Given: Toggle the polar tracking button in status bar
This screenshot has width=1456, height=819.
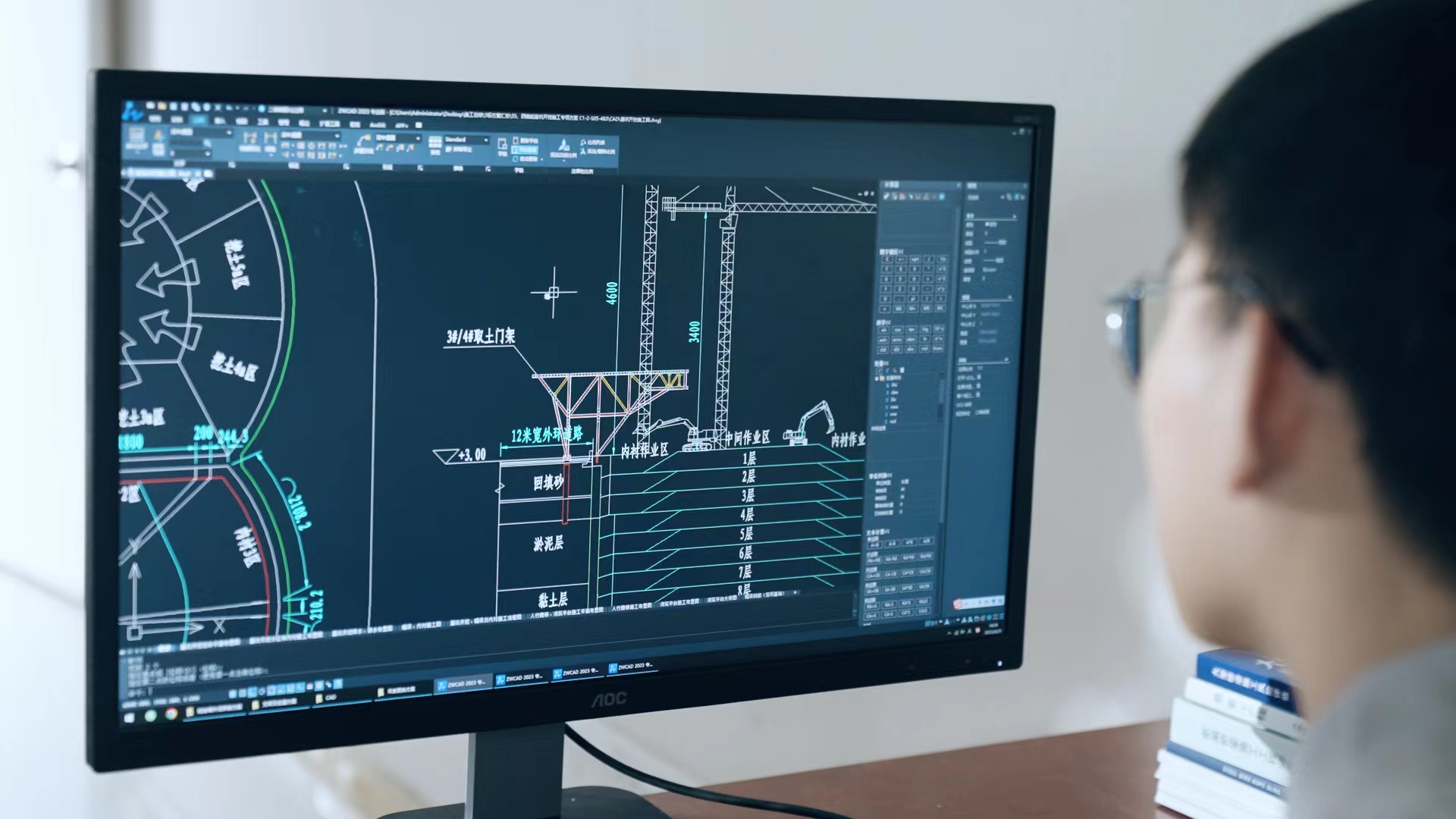Looking at the screenshot, I should pos(262,691).
